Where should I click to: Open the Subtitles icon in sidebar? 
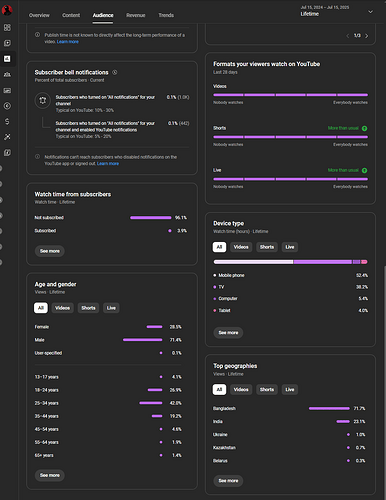tap(7, 90)
